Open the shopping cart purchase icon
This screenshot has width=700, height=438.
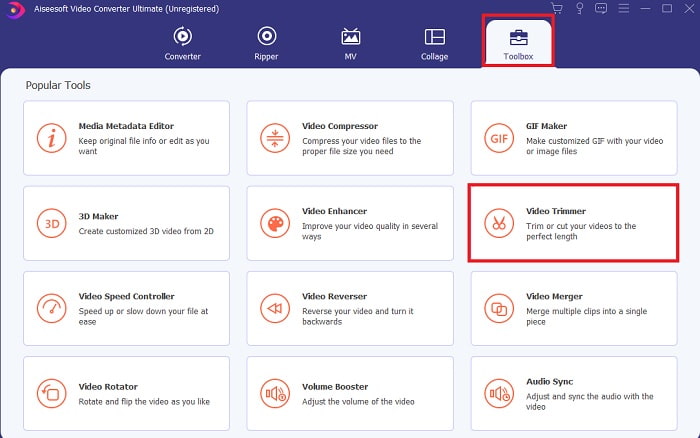pyautogui.click(x=557, y=8)
